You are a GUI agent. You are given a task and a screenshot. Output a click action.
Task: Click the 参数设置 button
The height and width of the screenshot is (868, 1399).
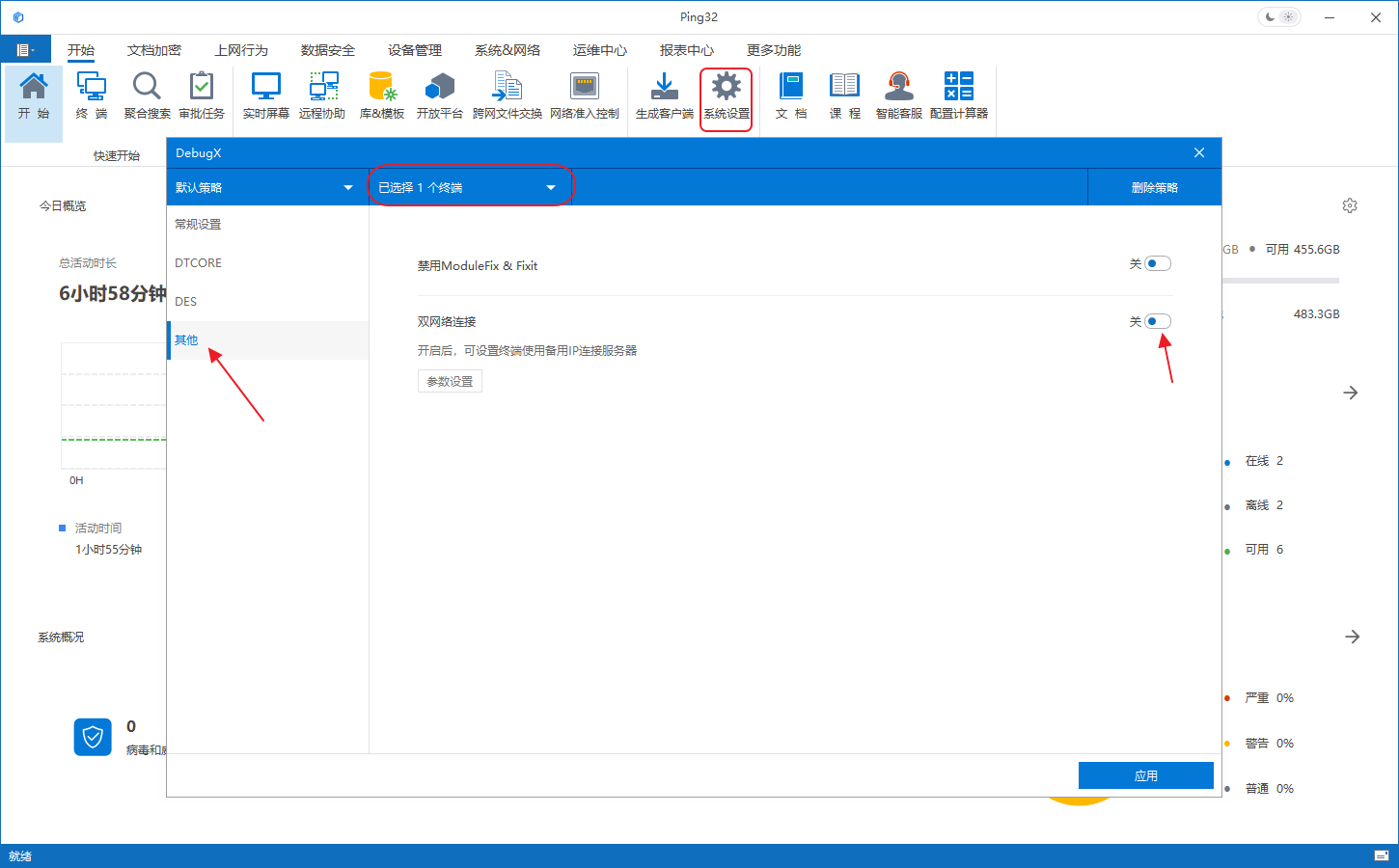[x=450, y=381]
